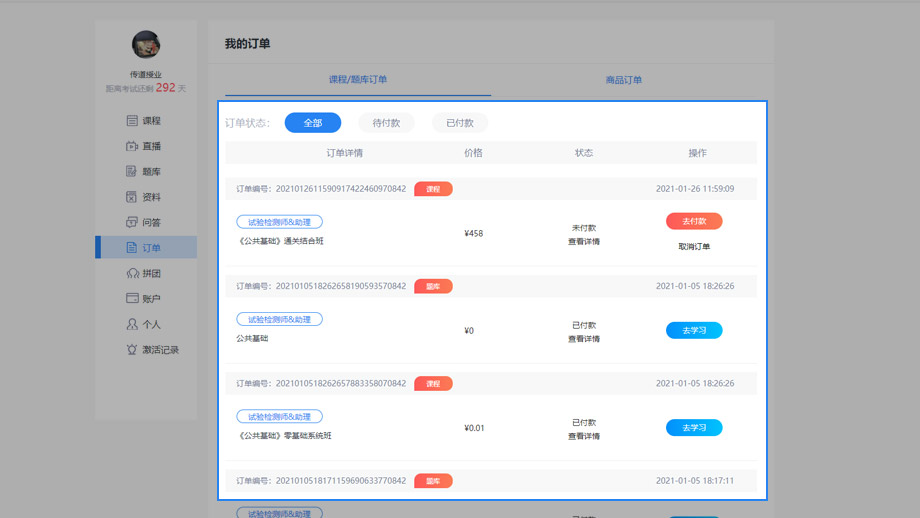
Task: Open the 题库 question bank icon
Action: click(x=132, y=172)
